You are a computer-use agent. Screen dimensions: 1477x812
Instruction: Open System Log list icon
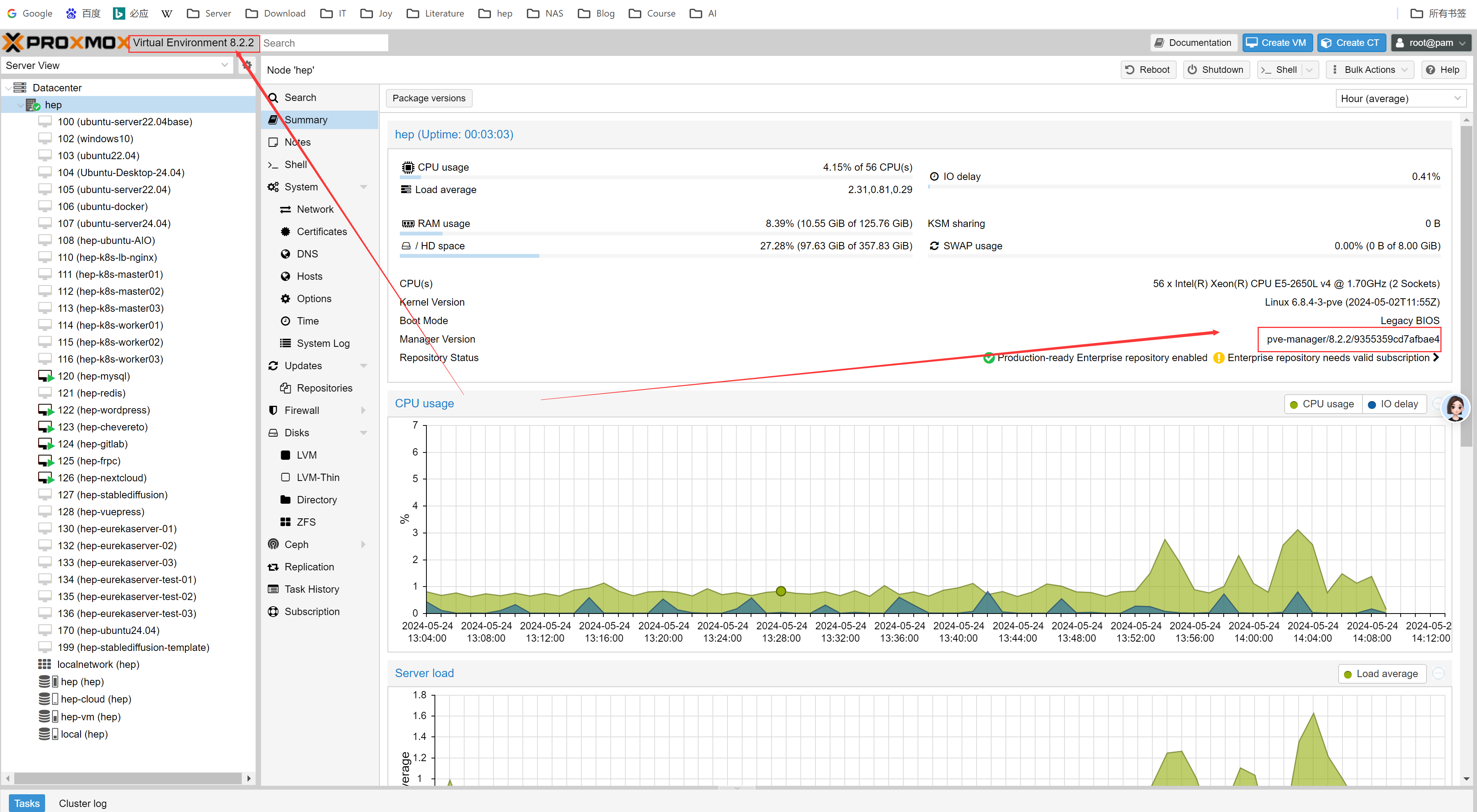[x=285, y=343]
